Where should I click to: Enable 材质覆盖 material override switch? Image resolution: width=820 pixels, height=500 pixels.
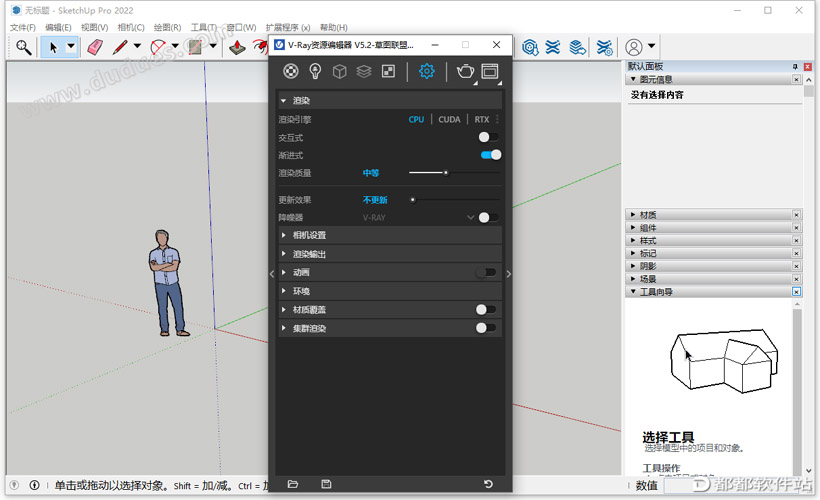[x=486, y=310]
